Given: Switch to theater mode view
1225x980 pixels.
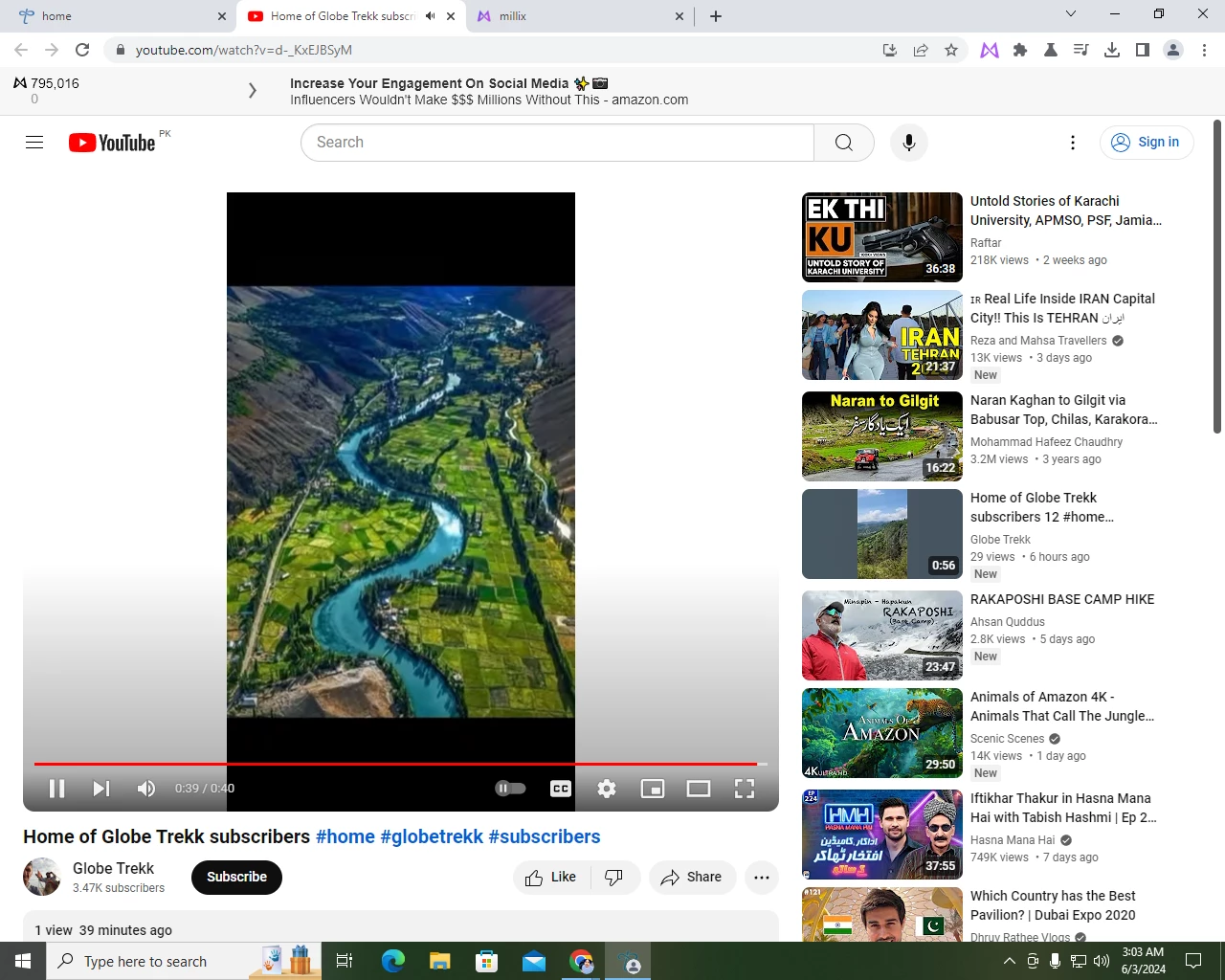Looking at the screenshot, I should [699, 789].
